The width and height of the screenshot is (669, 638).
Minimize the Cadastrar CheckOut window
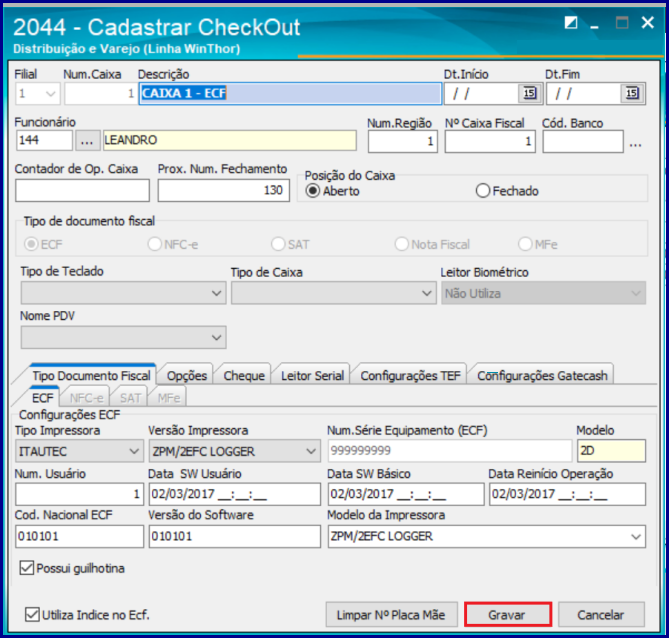[594, 25]
